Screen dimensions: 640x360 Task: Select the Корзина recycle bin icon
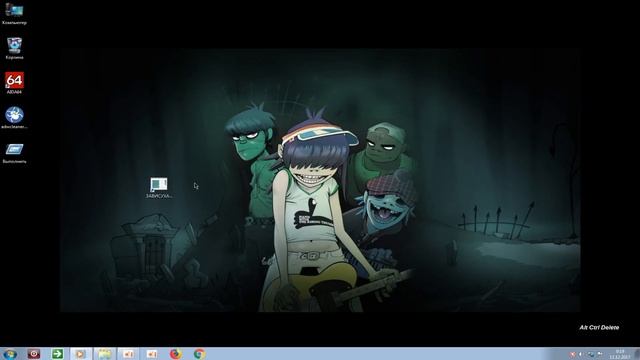tap(14, 49)
